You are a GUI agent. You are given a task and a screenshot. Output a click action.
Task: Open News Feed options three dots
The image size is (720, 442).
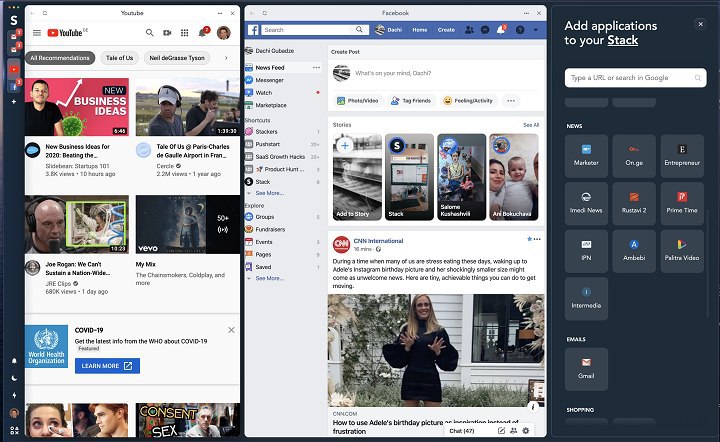[x=316, y=67]
